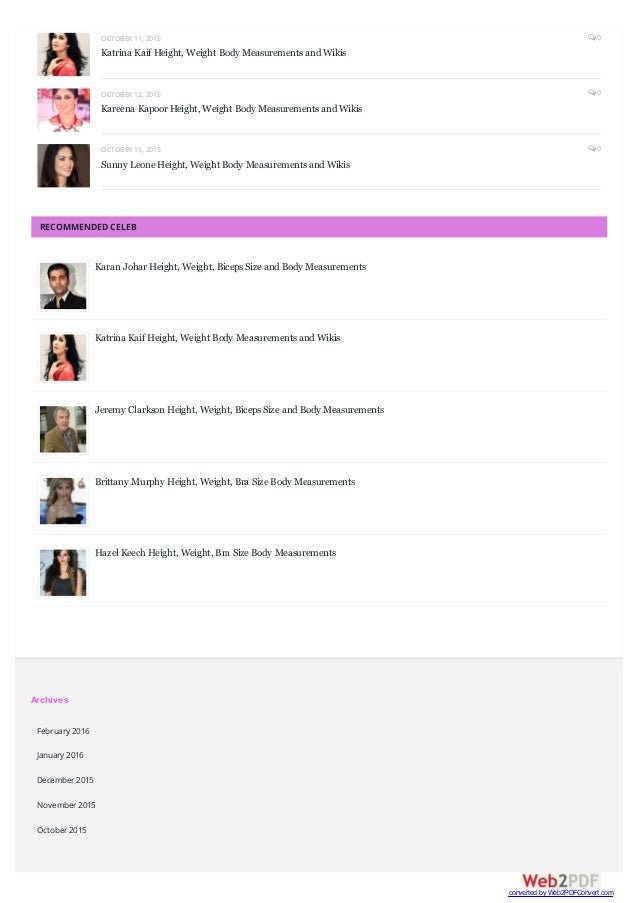Click Hazel Keech recommended thumbnail
Image resolution: width=638 pixels, height=903 pixels.
coord(63,572)
